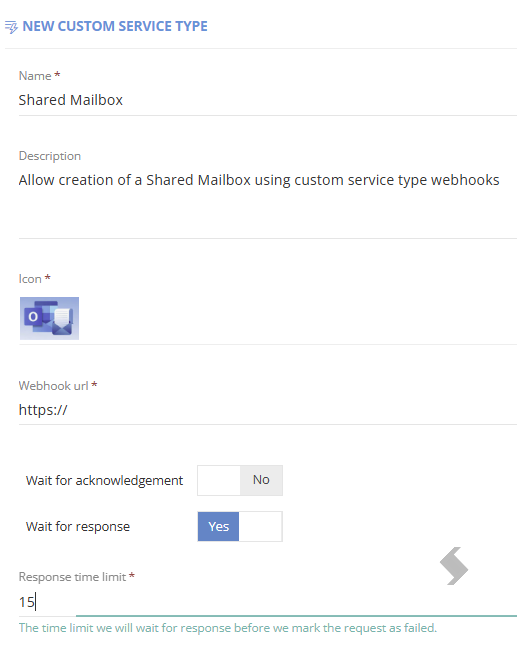517x645 pixels.
Task: Click the Response time limit field
Action: (x=268, y=602)
